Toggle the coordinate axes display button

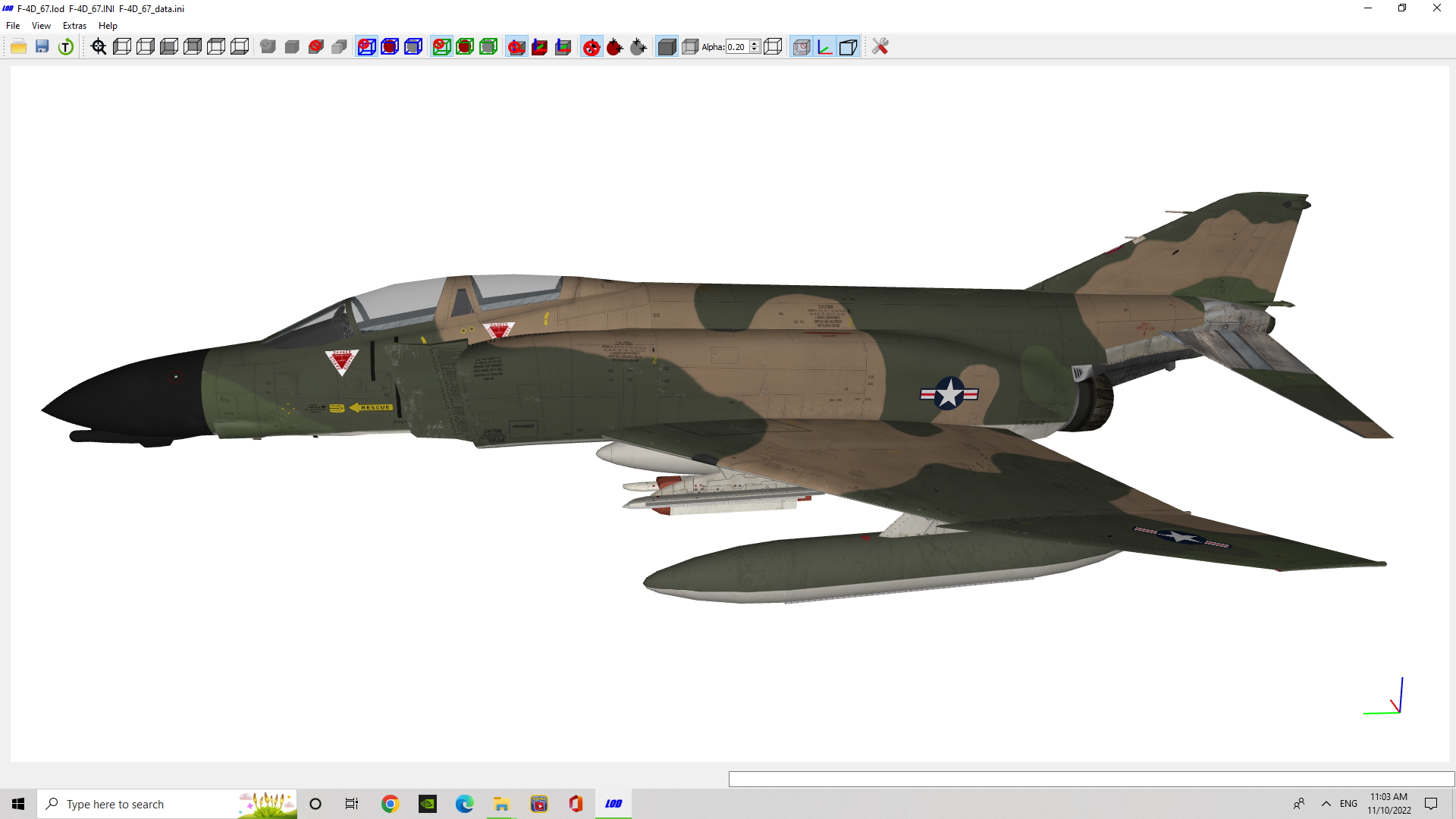click(x=824, y=47)
